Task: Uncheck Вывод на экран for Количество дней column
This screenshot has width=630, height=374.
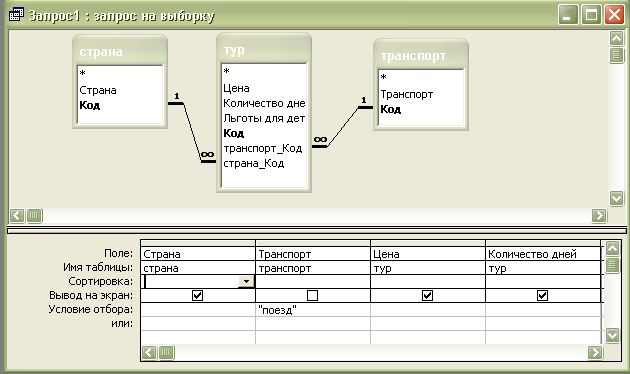Action: 542,296
